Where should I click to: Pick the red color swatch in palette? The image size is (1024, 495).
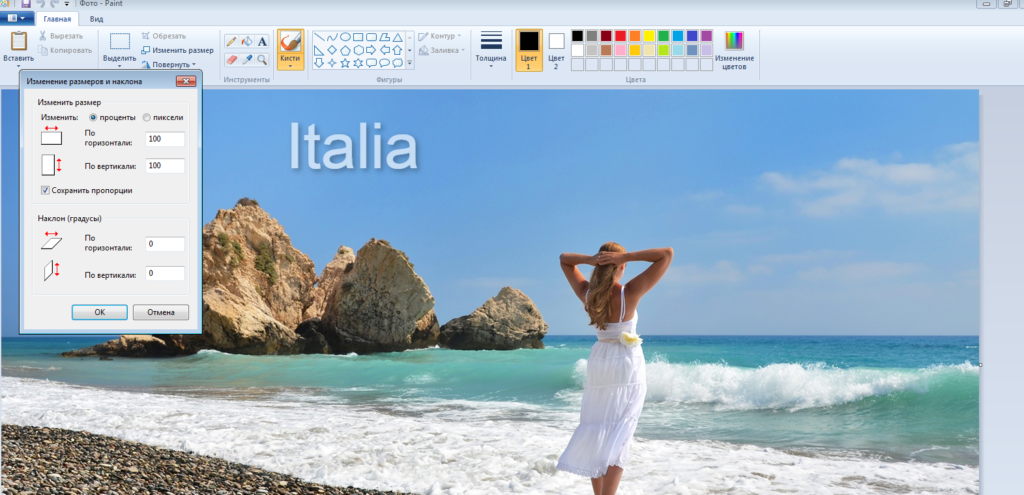[x=621, y=36]
